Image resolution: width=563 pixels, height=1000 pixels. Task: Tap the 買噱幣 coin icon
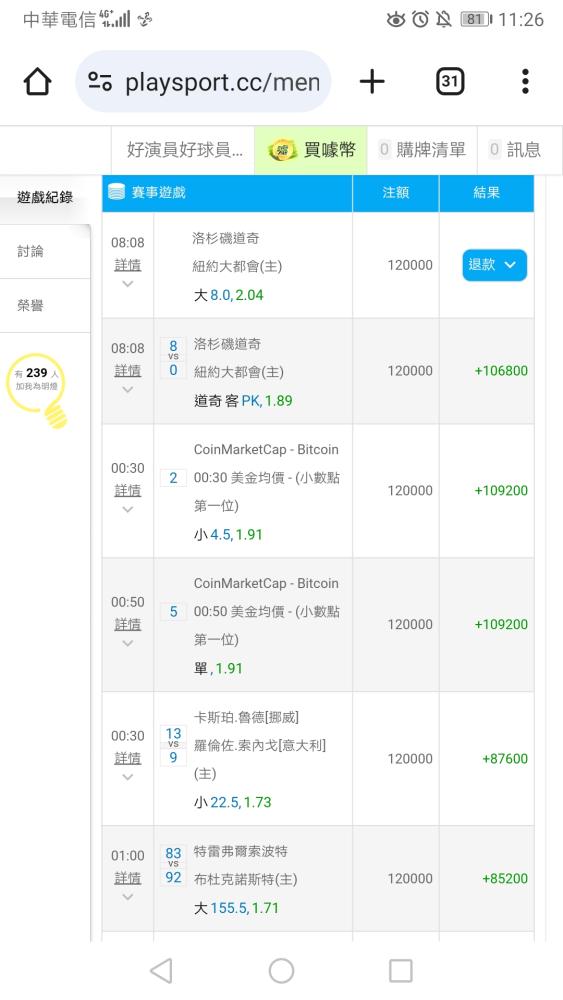(x=282, y=151)
